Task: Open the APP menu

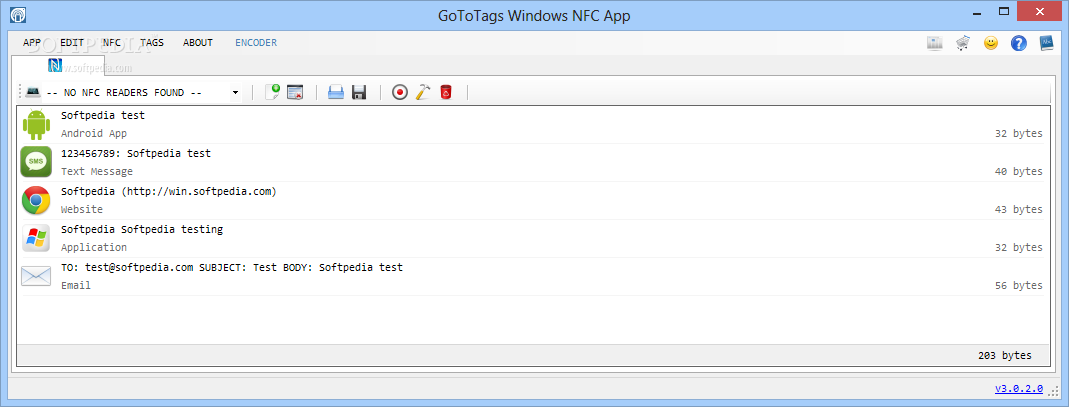Action: [x=32, y=42]
